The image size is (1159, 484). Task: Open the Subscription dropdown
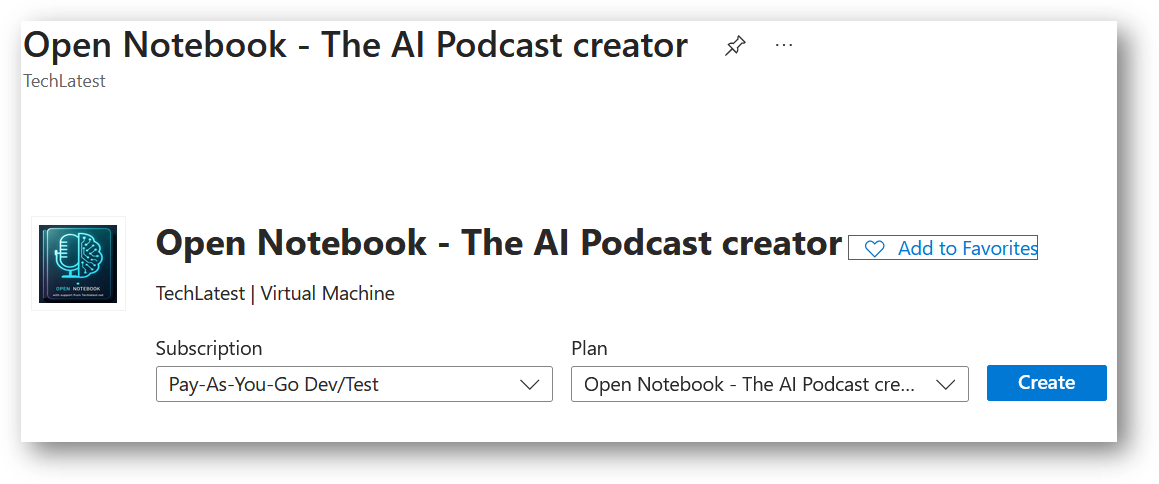coord(354,384)
